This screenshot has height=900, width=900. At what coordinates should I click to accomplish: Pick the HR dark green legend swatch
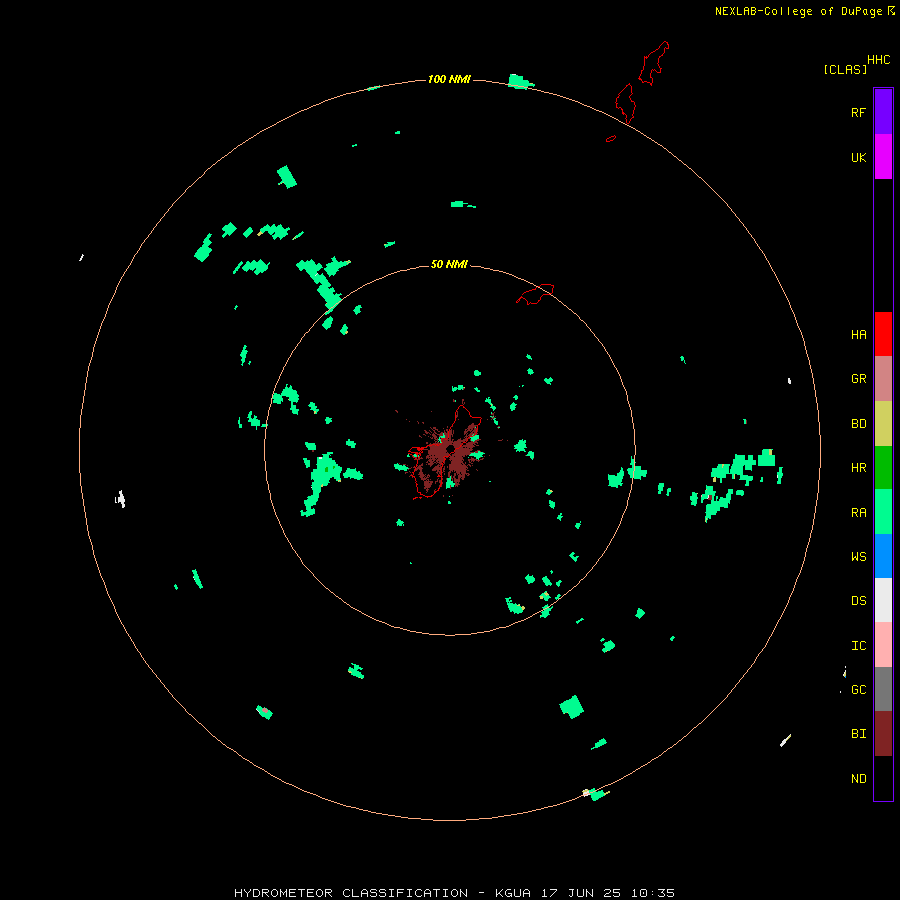click(883, 468)
